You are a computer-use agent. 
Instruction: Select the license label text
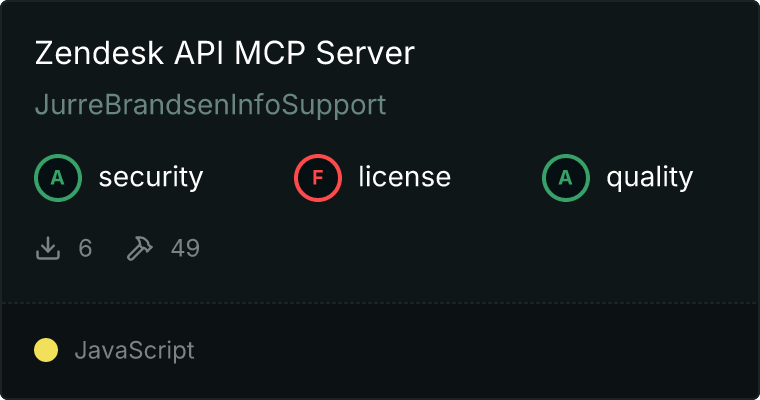click(404, 178)
